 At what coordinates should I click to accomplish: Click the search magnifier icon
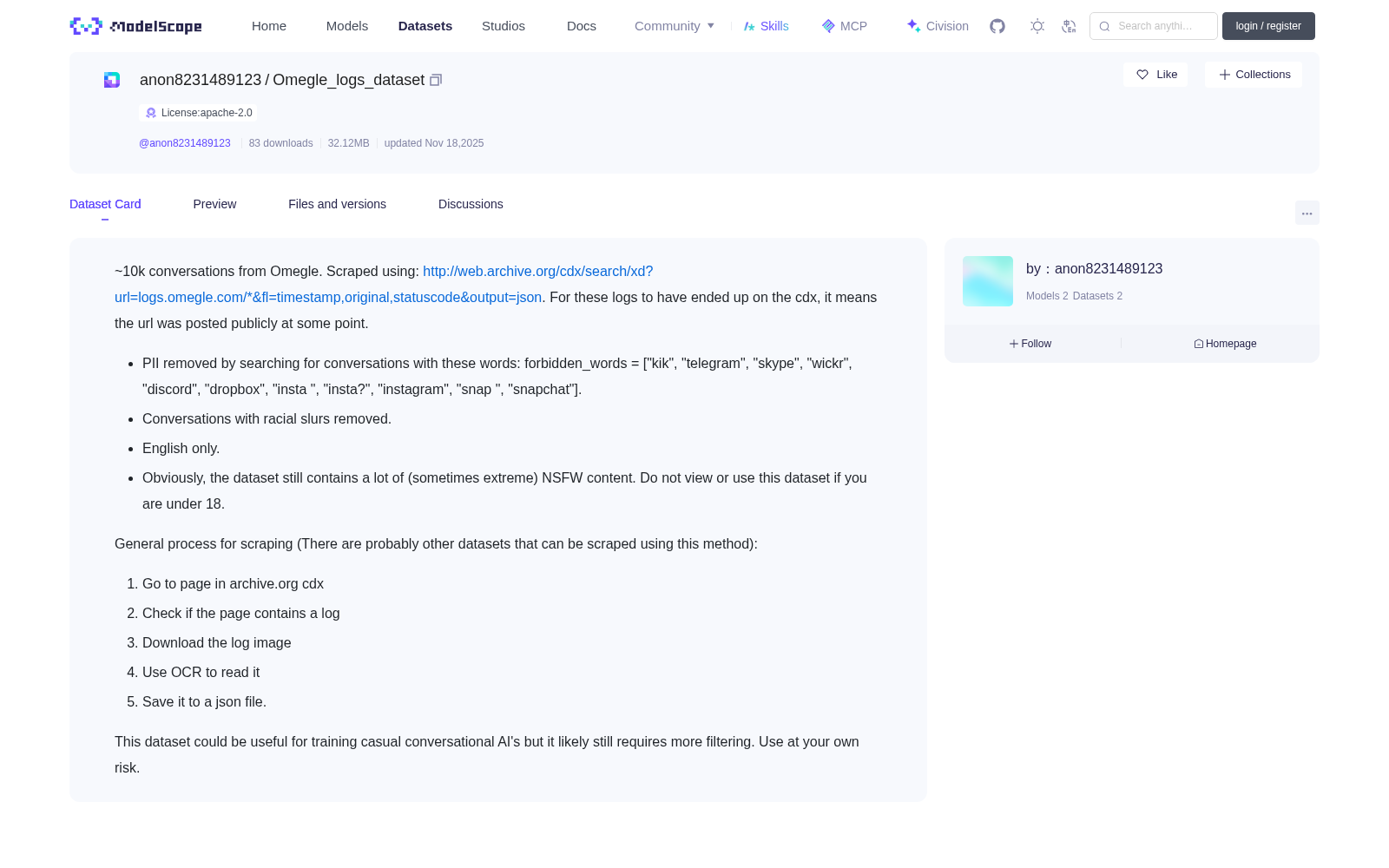coord(1104,26)
